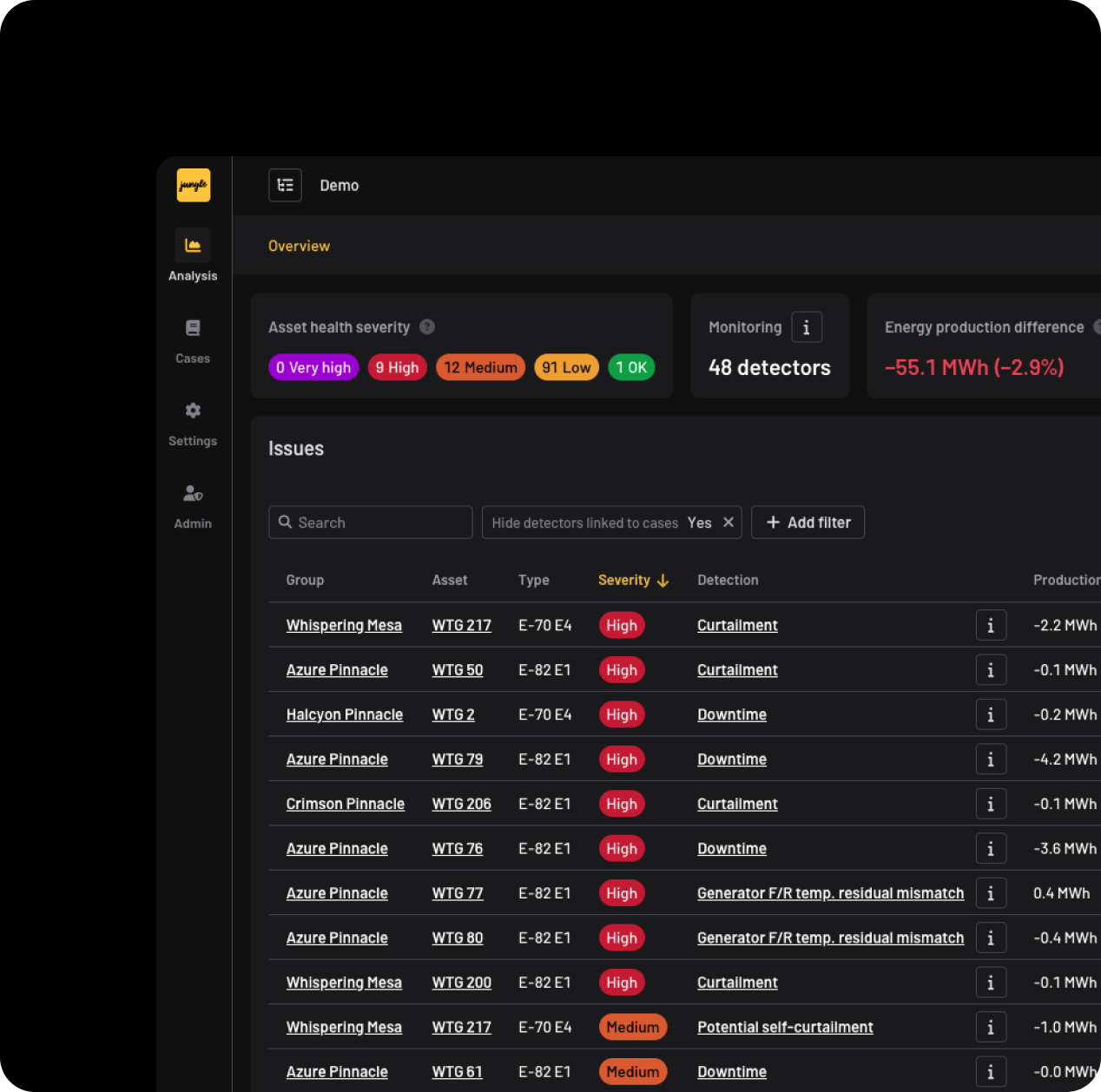The image size is (1101, 1092).
Task: Click the 48 detectors value
Action: tap(769, 368)
